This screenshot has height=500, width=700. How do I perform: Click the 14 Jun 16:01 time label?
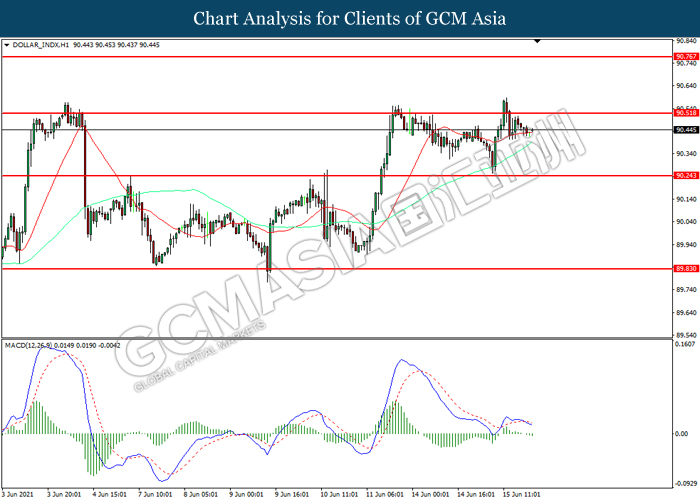click(x=476, y=495)
